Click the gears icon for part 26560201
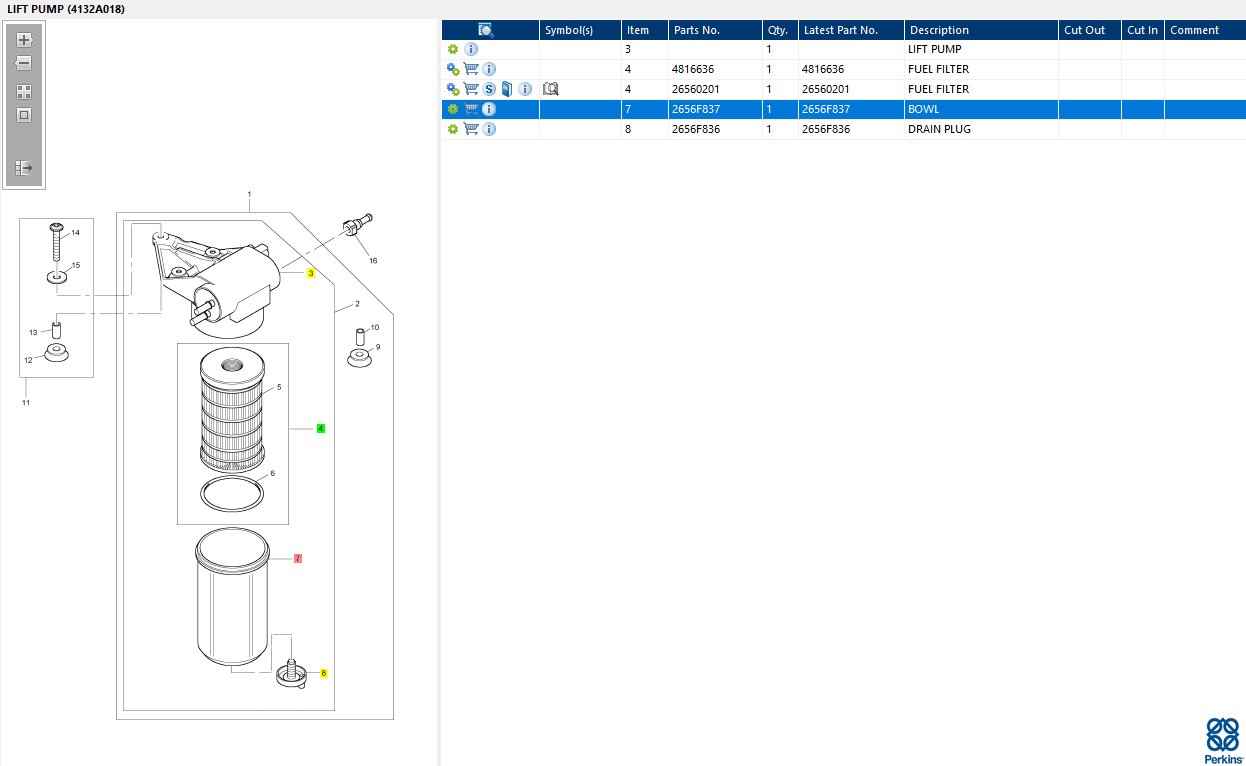 tap(453, 89)
